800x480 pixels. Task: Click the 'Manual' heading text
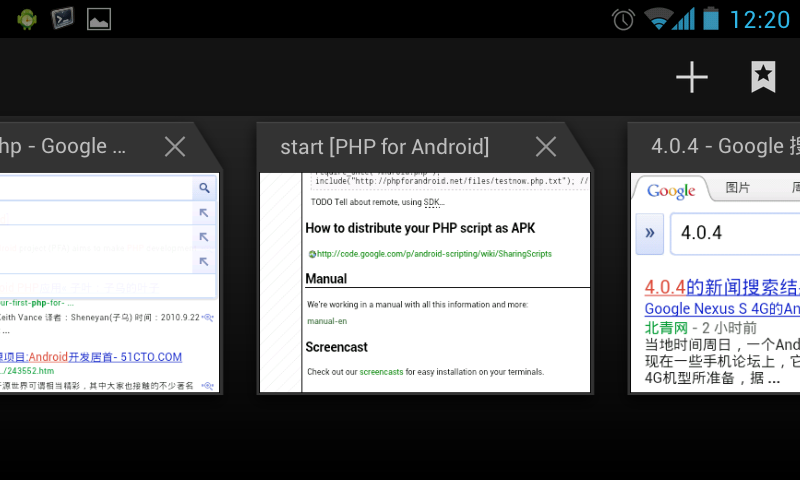click(326, 279)
